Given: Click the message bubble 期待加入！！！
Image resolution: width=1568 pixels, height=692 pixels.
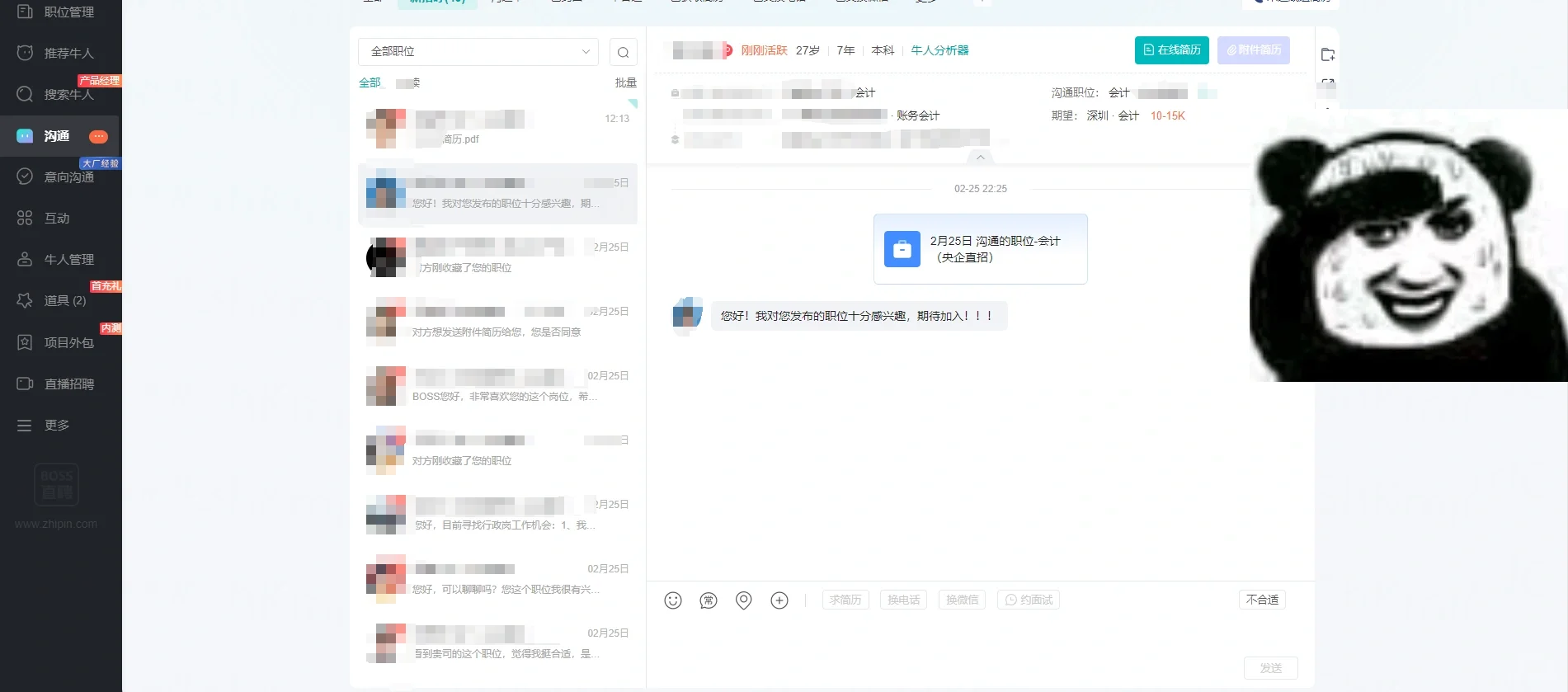Looking at the screenshot, I should pos(859,316).
